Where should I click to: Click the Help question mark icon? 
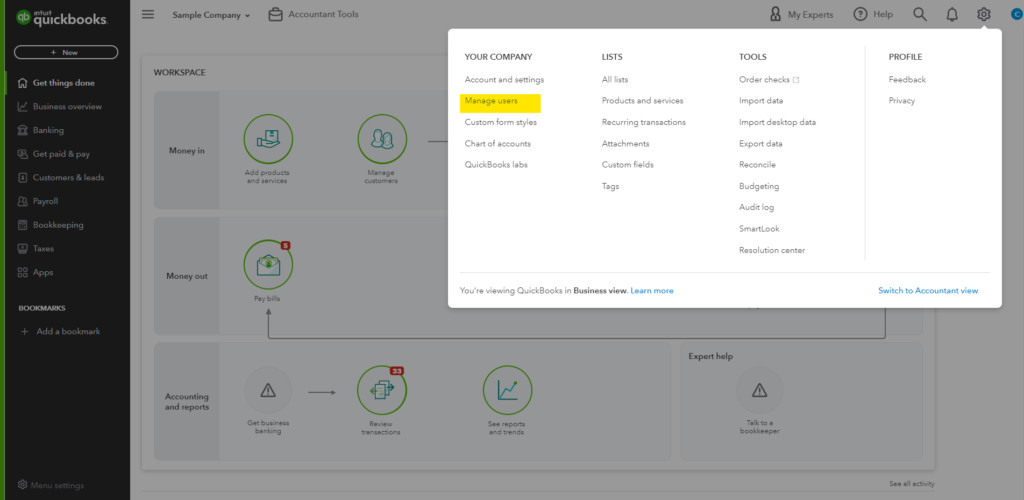tap(860, 14)
